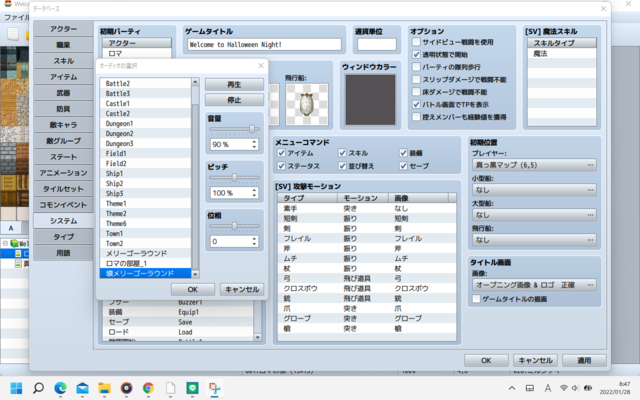The width and height of the screenshot is (640, 400).
Task: Increase volume percentage spinner
Action: pyautogui.click(x=254, y=142)
